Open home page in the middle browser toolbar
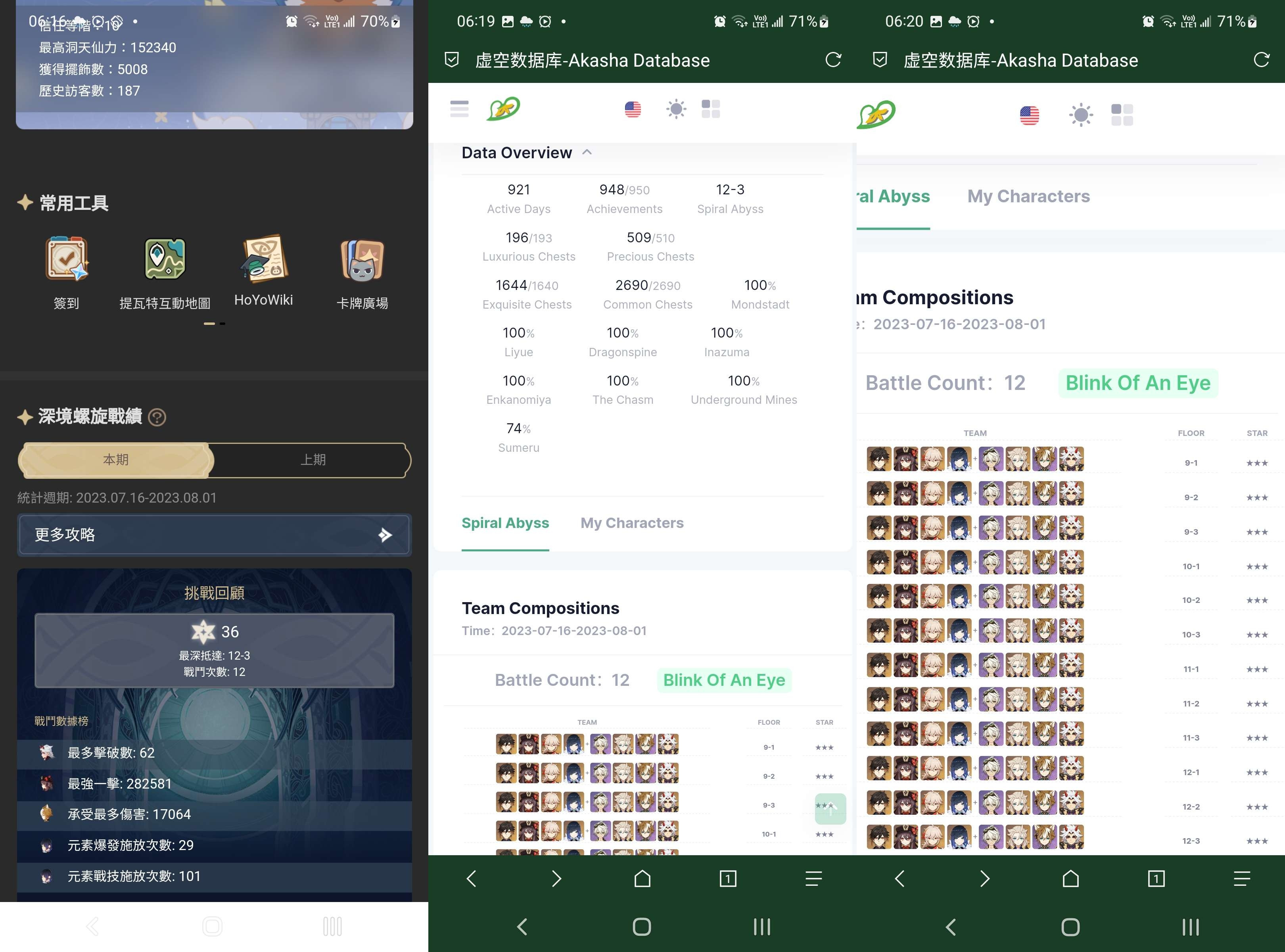 [x=642, y=878]
